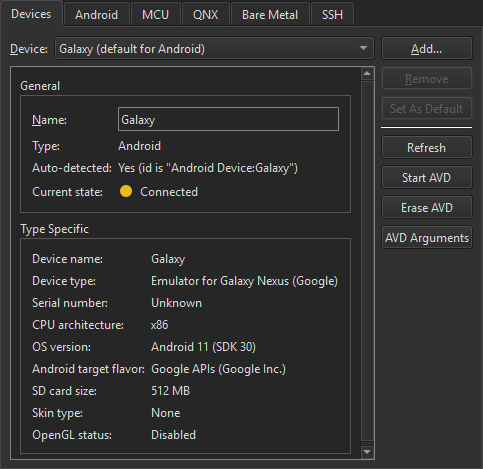This screenshot has height=469, width=483.
Task: Go to the Bare Metal tab
Action: [x=270, y=15]
